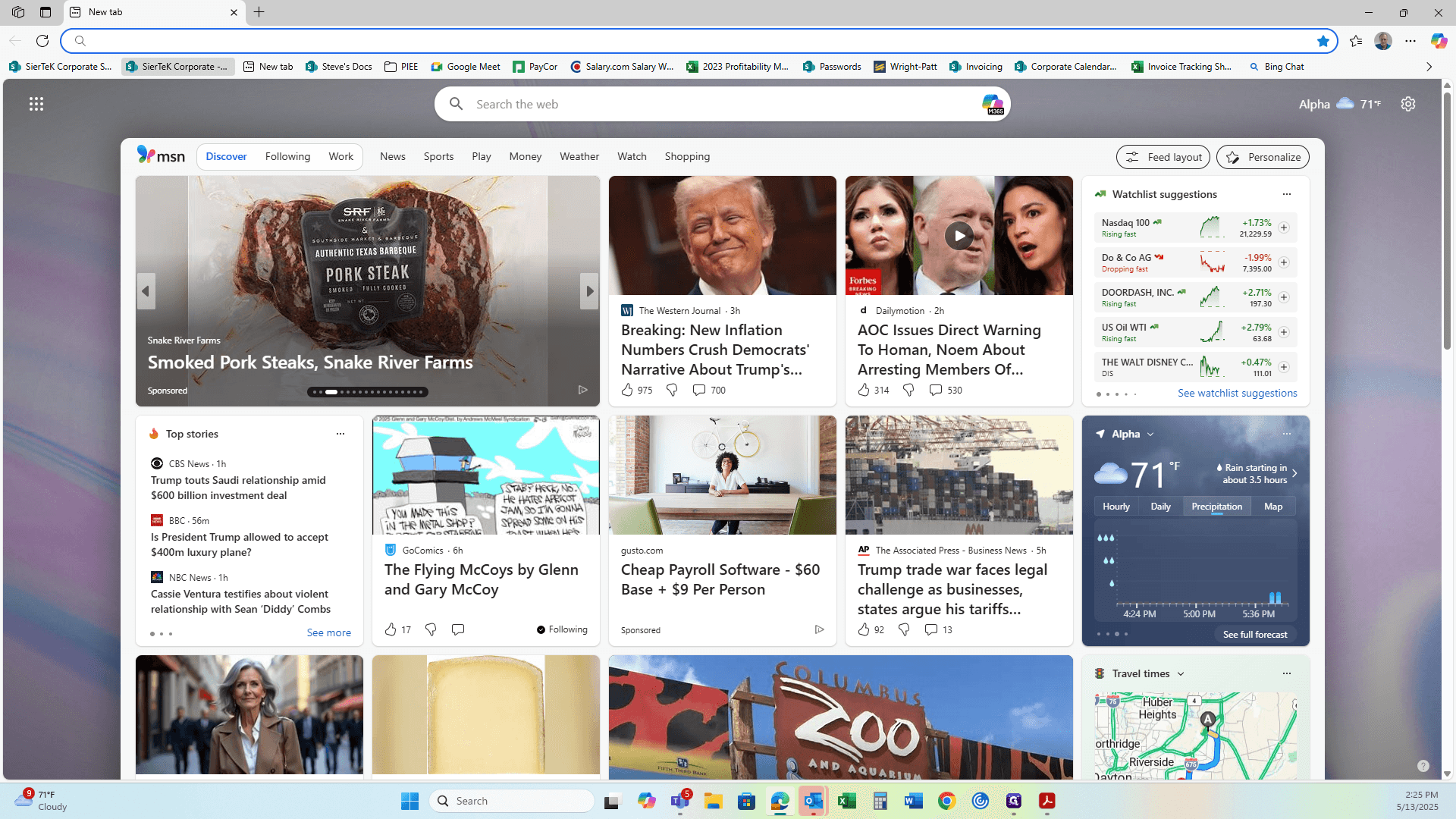Screen dimensions: 1456x819
Task: Open Microsoft Teams from the taskbar
Action: click(x=680, y=801)
